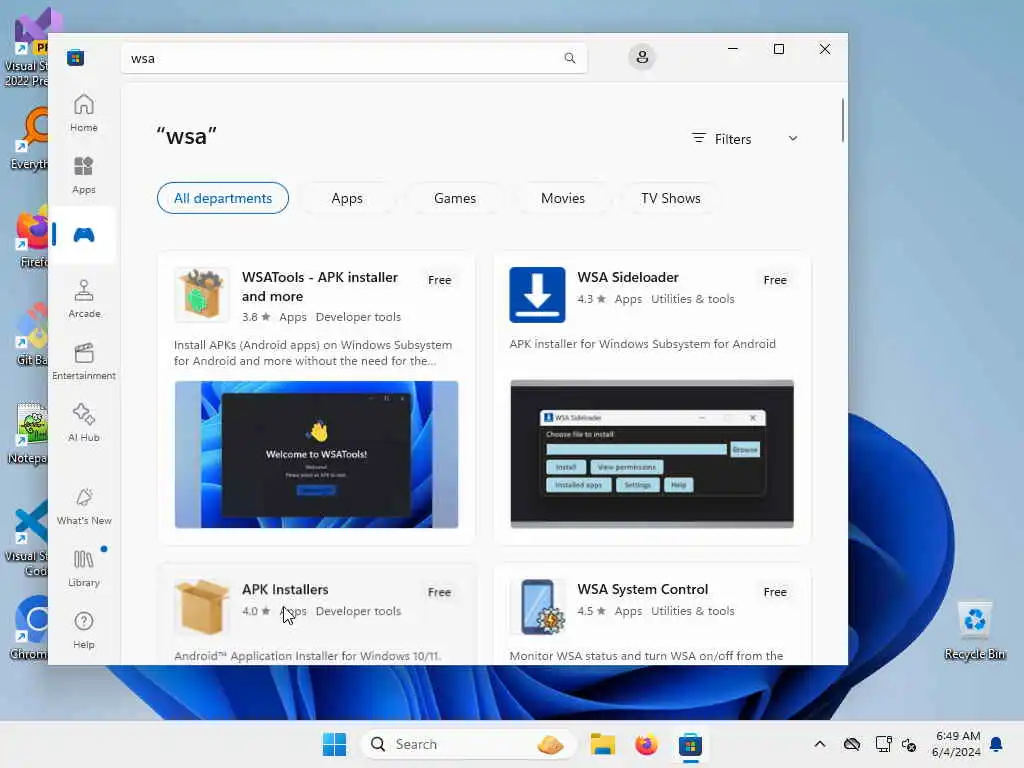Switch to the Games department tab
1024x768 pixels.
[x=455, y=198]
